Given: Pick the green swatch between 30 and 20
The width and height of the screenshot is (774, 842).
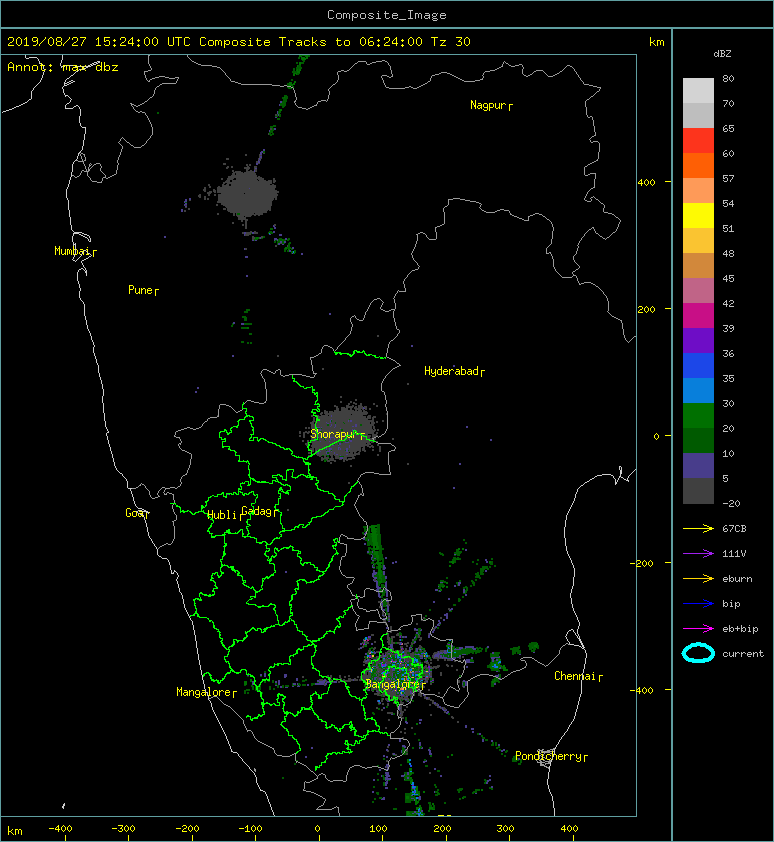Looking at the screenshot, I should 698,415.
